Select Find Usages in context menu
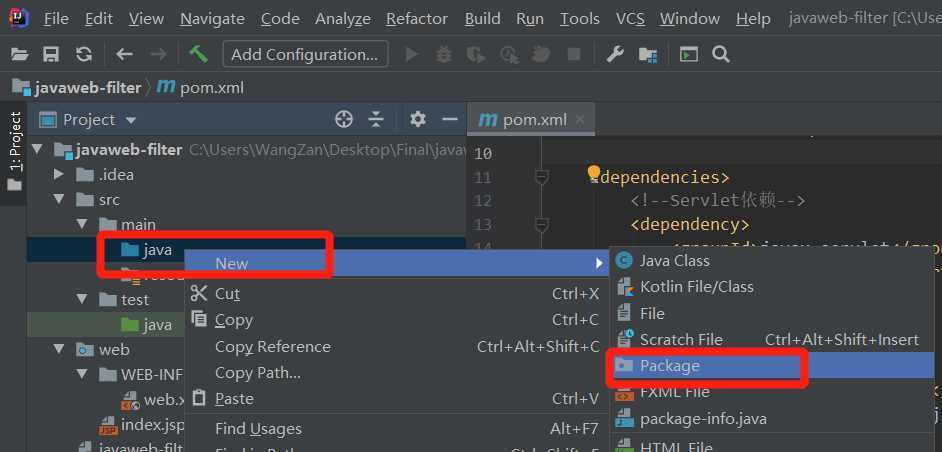942x452 pixels. [395, 429]
